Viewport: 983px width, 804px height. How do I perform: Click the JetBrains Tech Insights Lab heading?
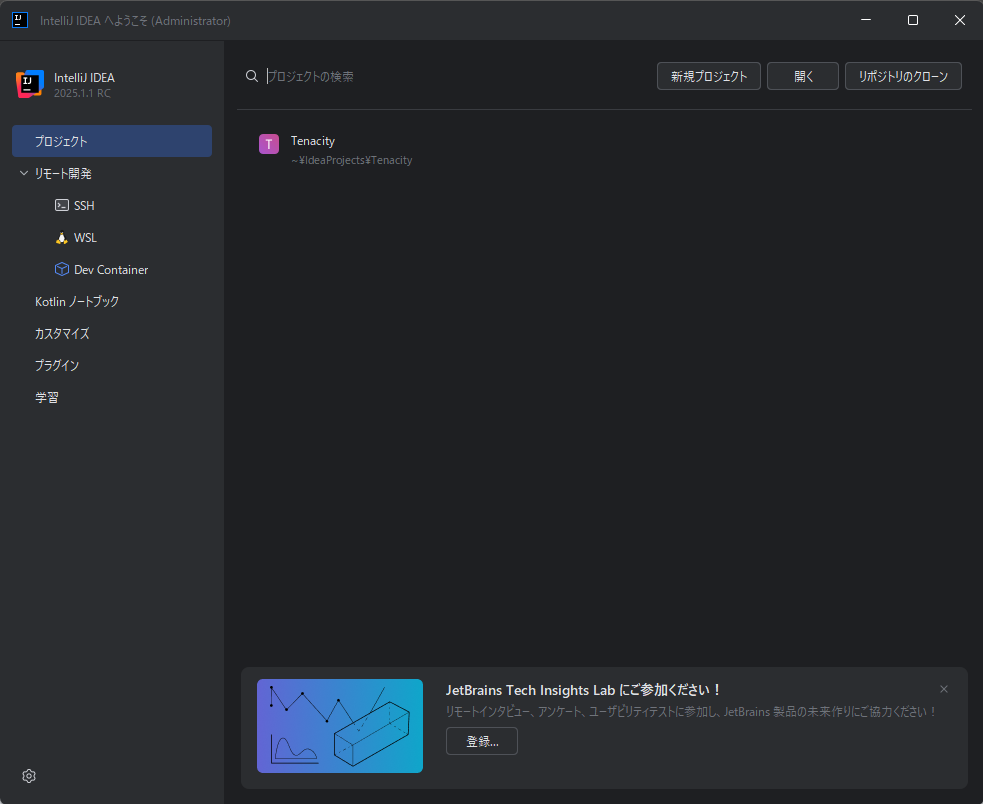582,690
